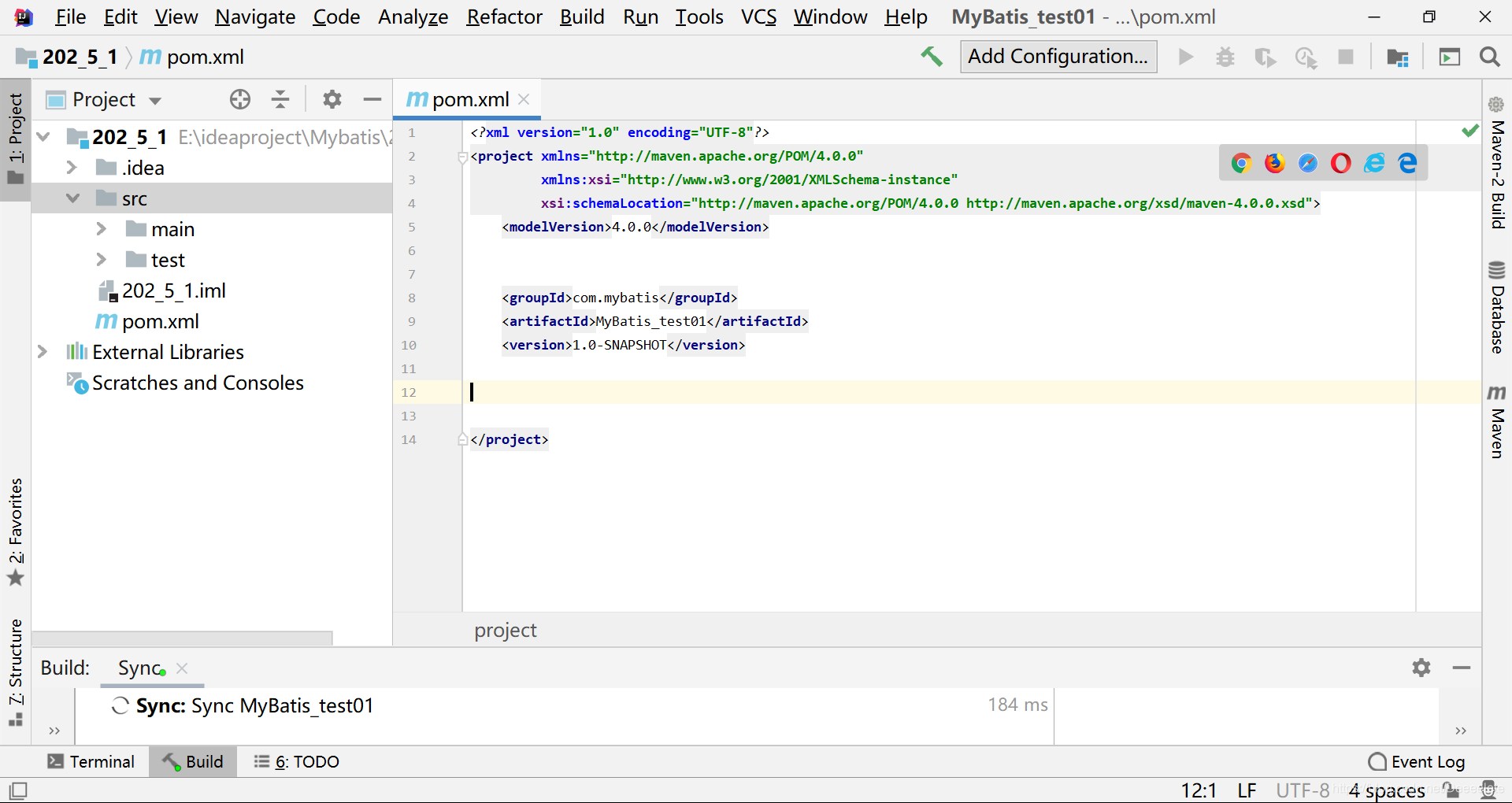Toggle the Z: Structure side tool window
Screen dimensions: 1512x803
click(16, 673)
